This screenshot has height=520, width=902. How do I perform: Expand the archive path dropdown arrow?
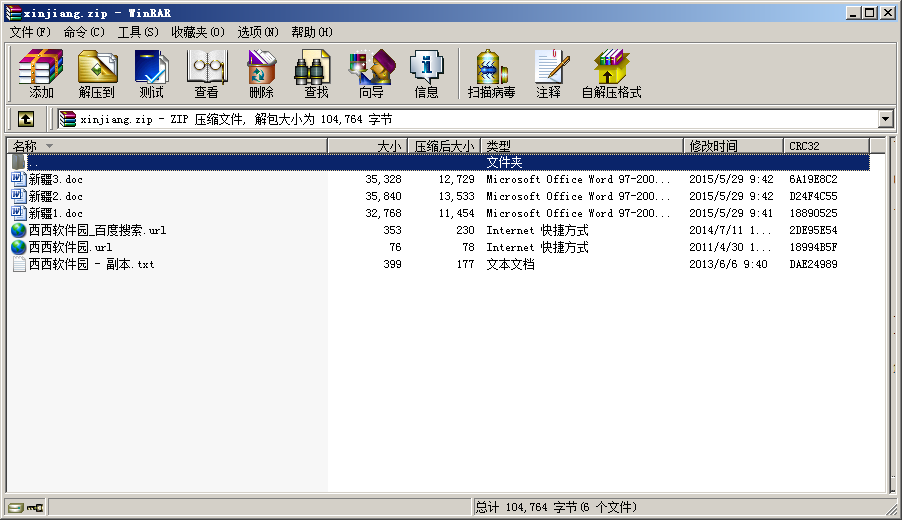click(885, 119)
